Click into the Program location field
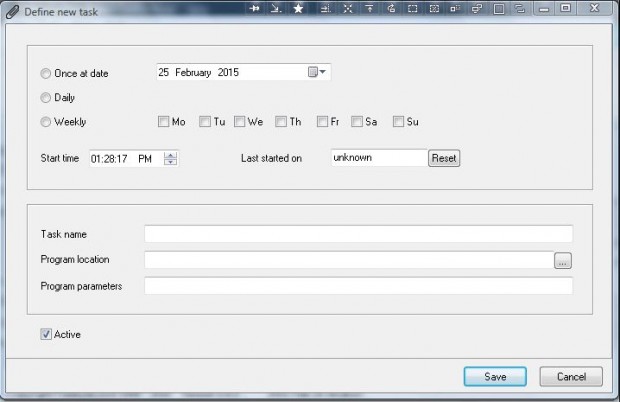 pyautogui.click(x=349, y=260)
